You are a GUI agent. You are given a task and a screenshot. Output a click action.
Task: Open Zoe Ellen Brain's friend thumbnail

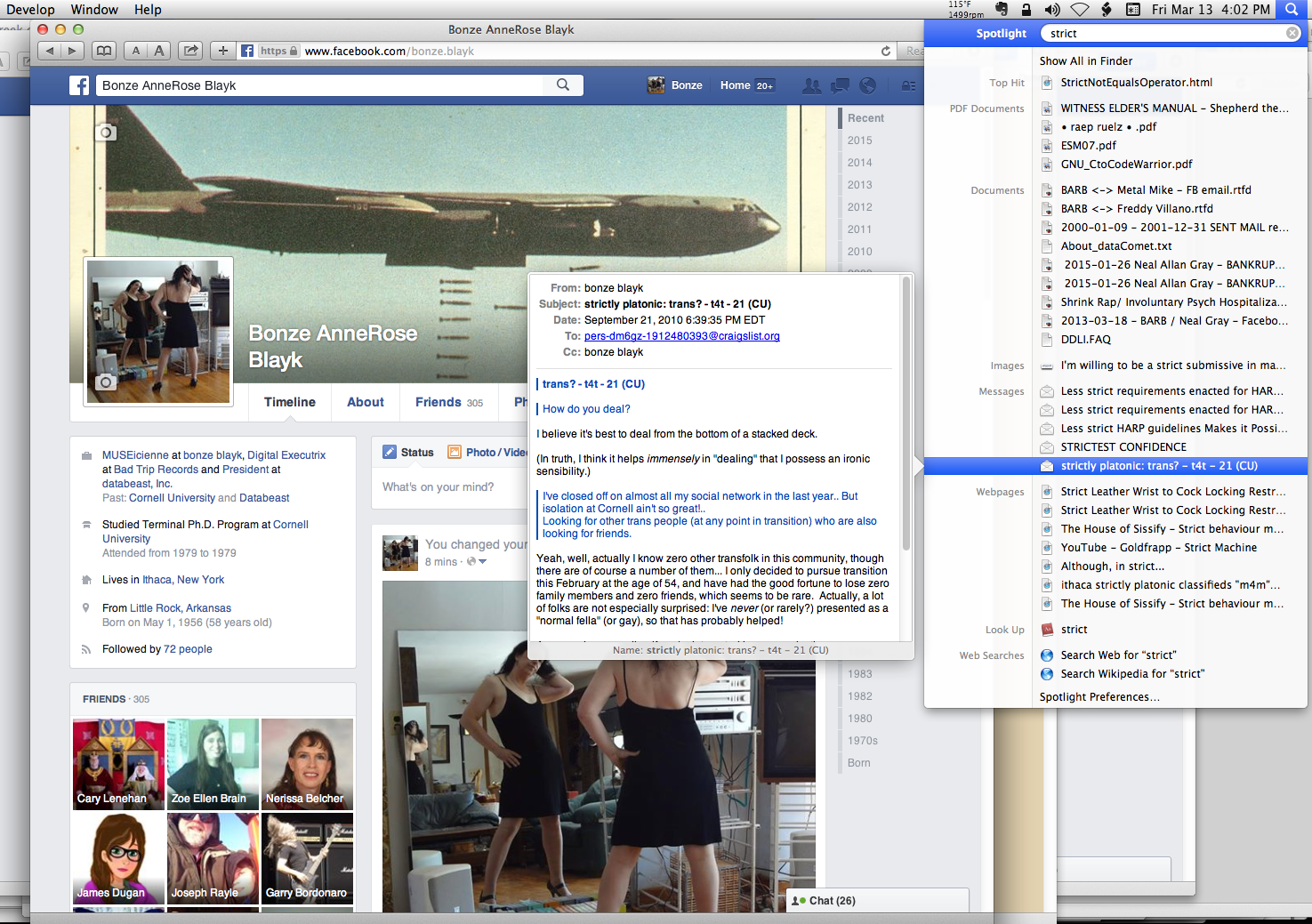pos(213,763)
